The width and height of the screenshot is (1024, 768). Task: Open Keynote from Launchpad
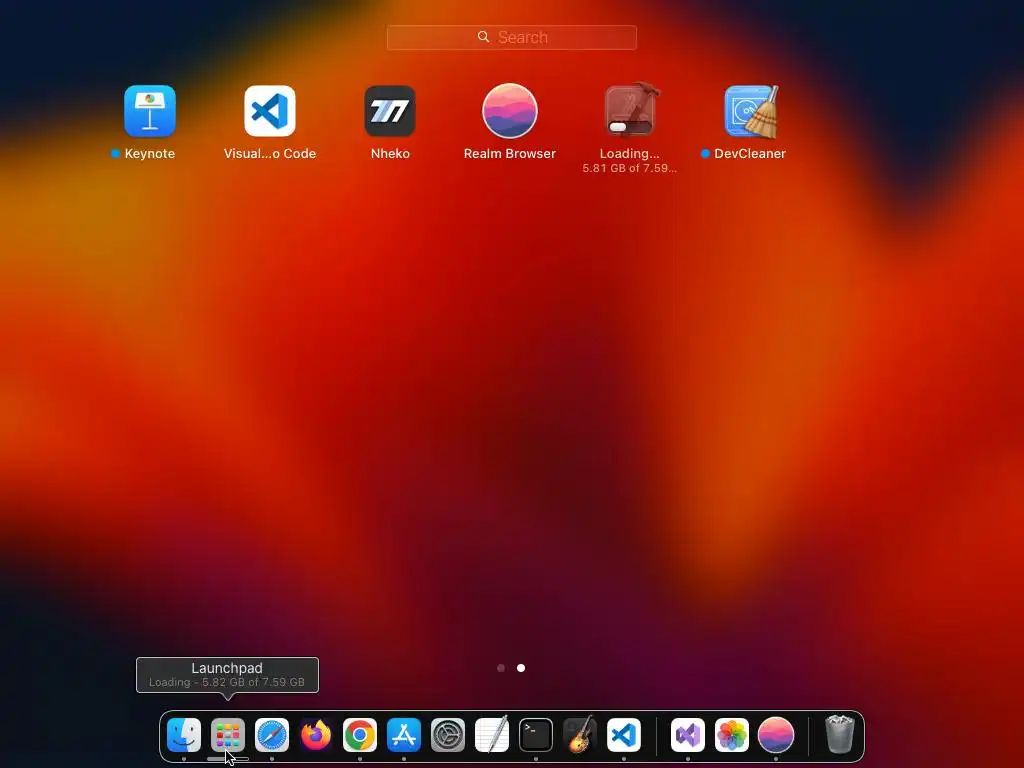pyautogui.click(x=150, y=111)
